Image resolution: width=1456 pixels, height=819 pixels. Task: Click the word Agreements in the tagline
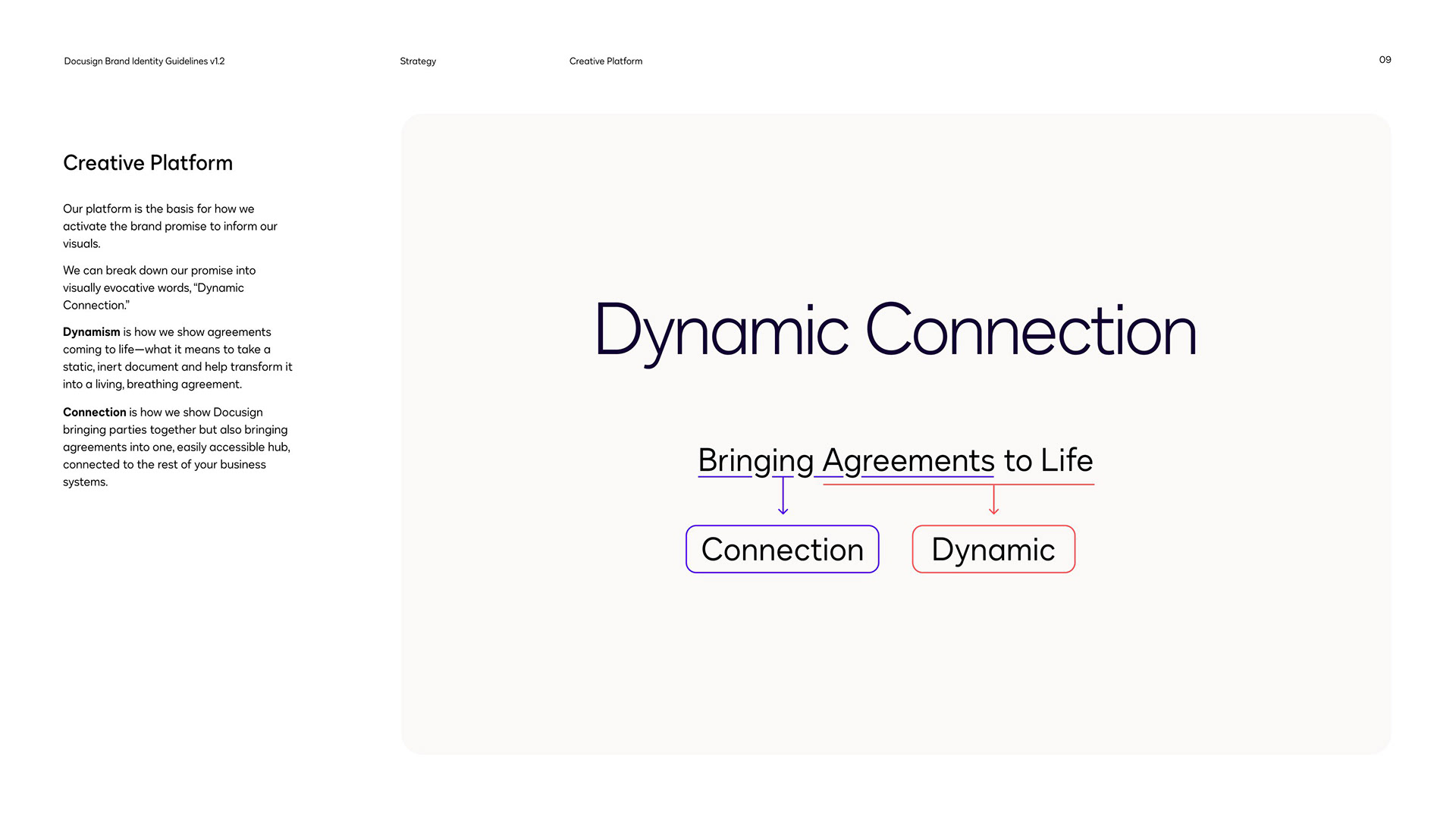point(908,460)
